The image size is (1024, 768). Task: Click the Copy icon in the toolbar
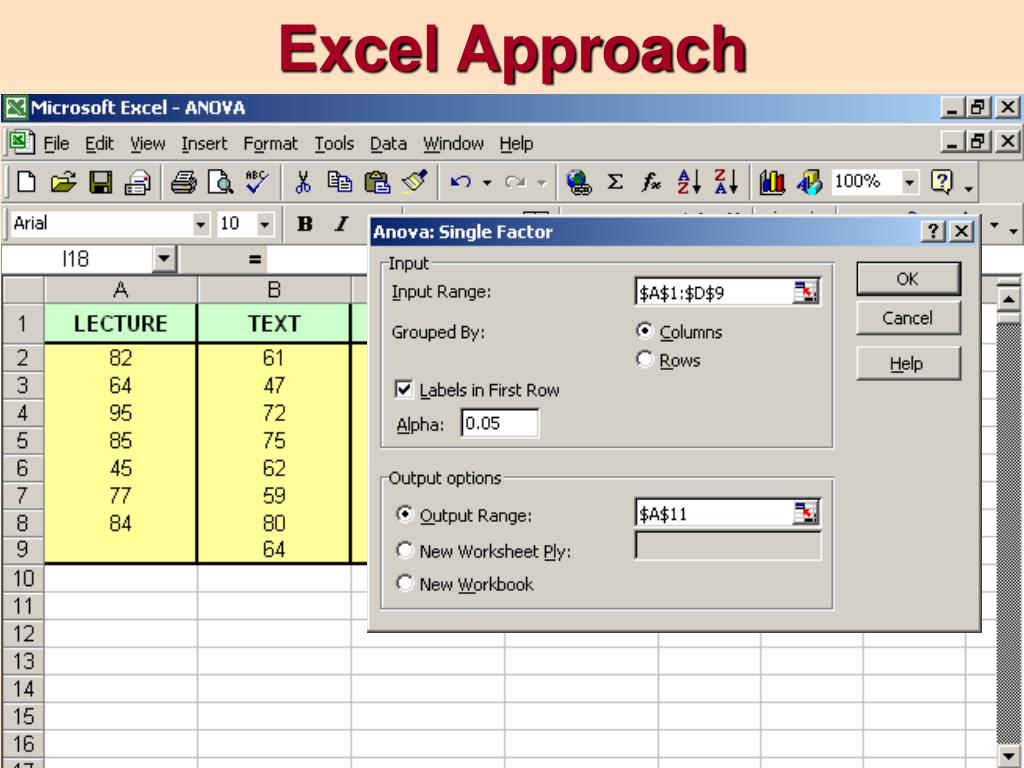point(340,182)
